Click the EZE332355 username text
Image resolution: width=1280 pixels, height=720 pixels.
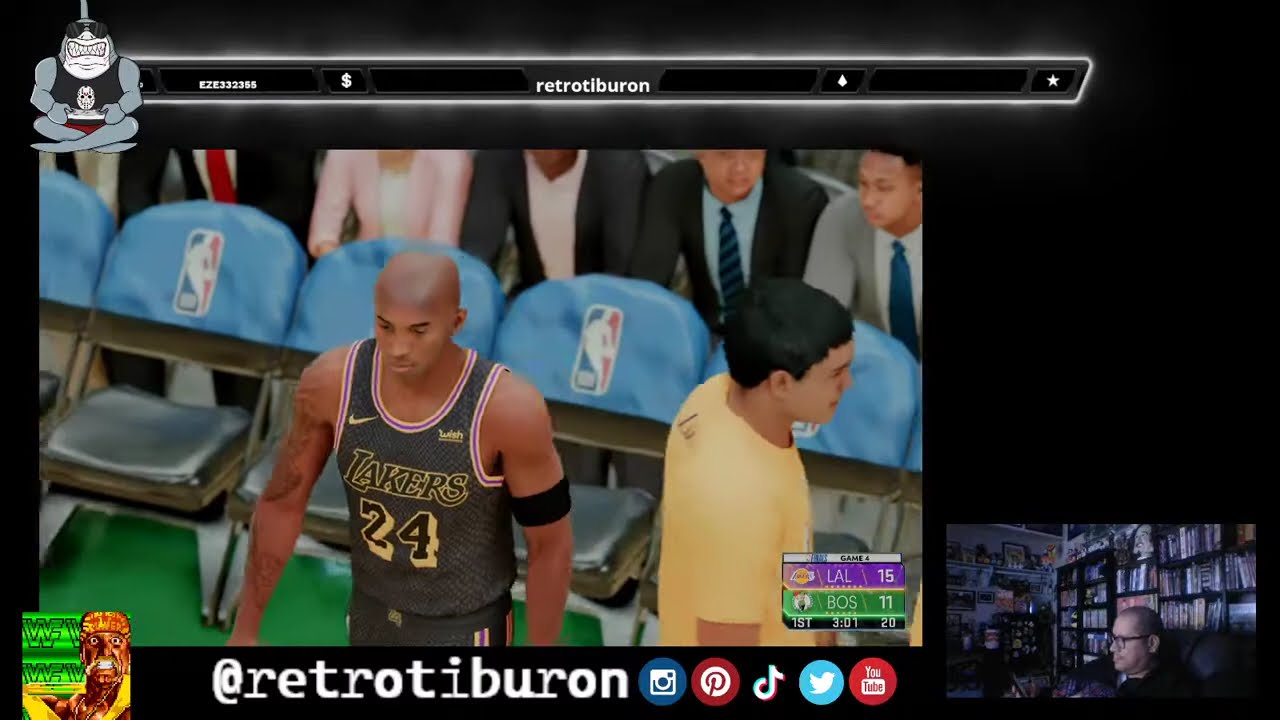[x=228, y=84]
